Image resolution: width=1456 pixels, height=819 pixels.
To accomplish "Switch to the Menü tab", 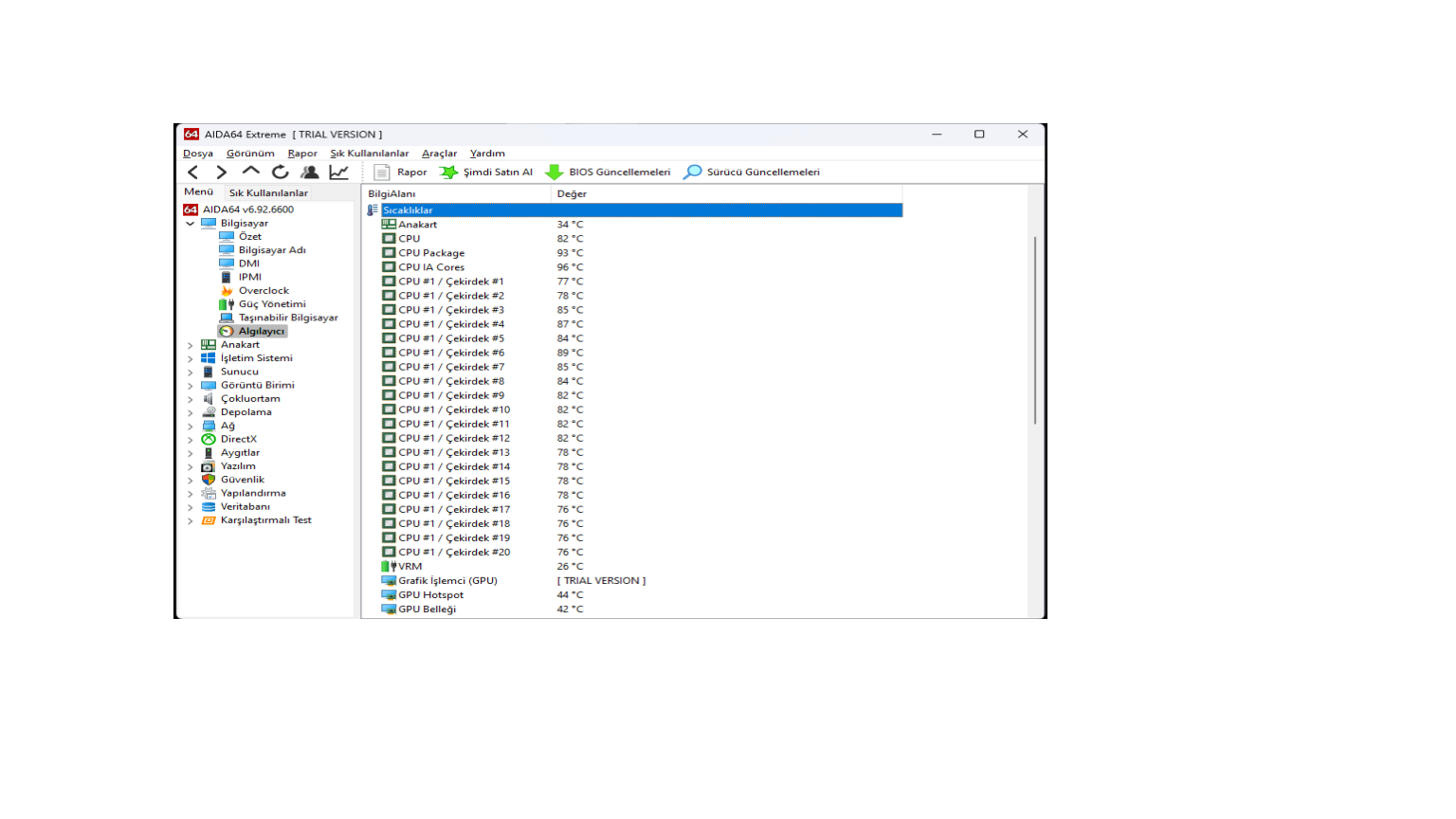I will pyautogui.click(x=198, y=192).
